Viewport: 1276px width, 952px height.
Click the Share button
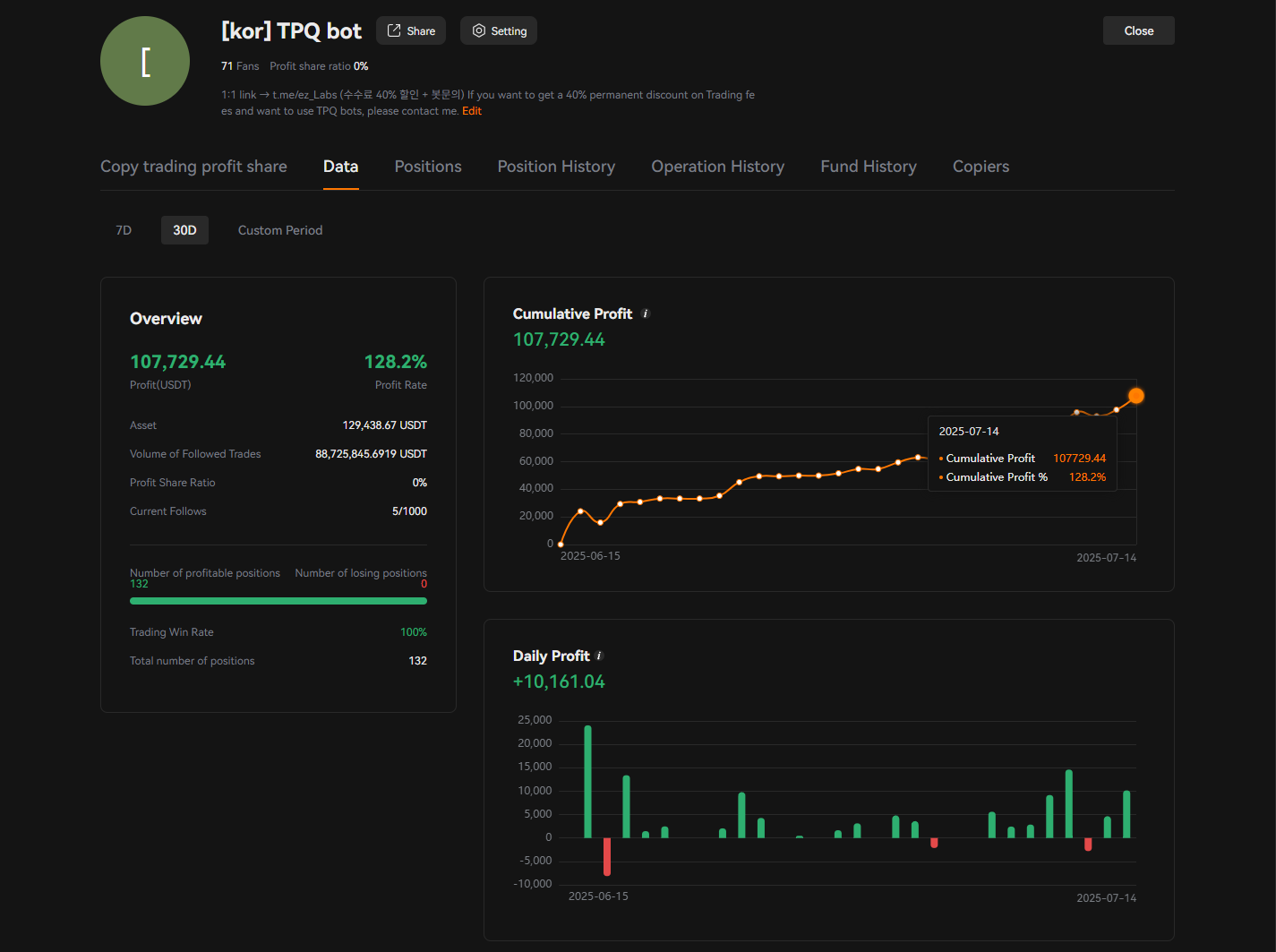click(411, 30)
